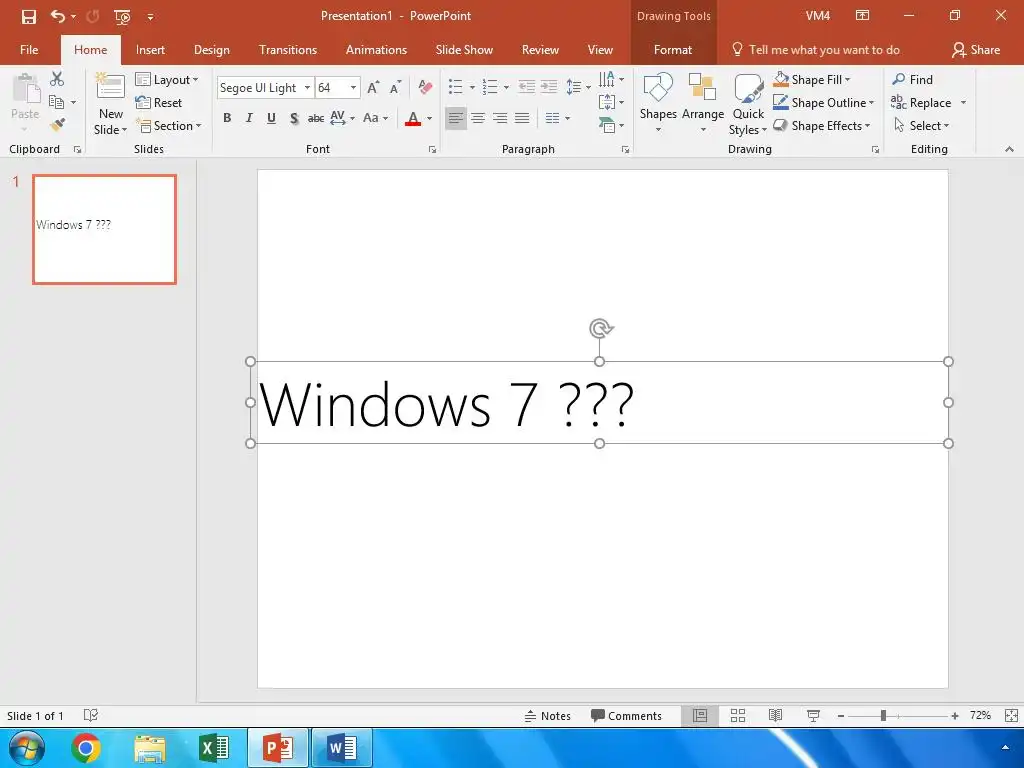Increase font size button
This screenshot has width=1024, height=768.
coord(373,88)
